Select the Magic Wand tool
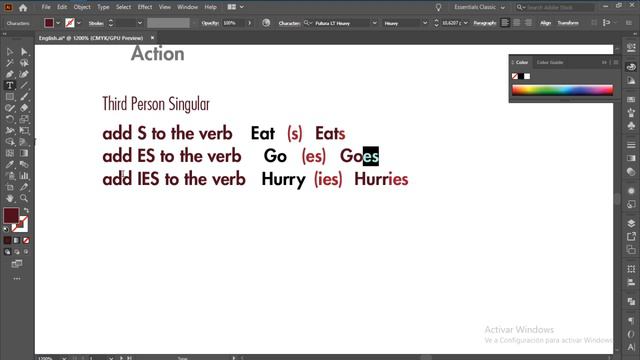This screenshot has width=640, height=360. click(10, 63)
